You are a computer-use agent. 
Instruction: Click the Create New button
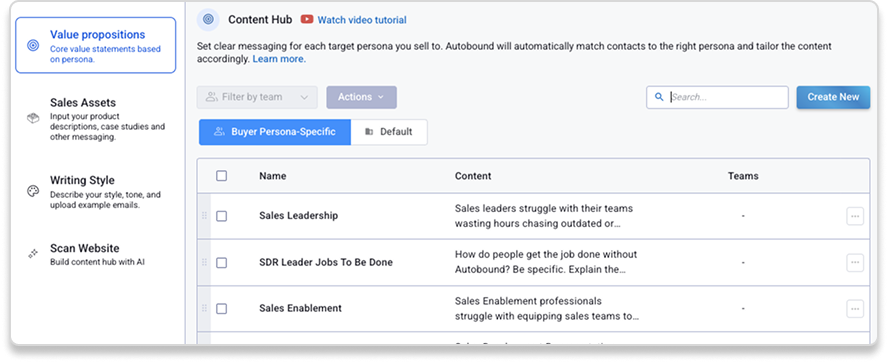pyautogui.click(x=833, y=97)
